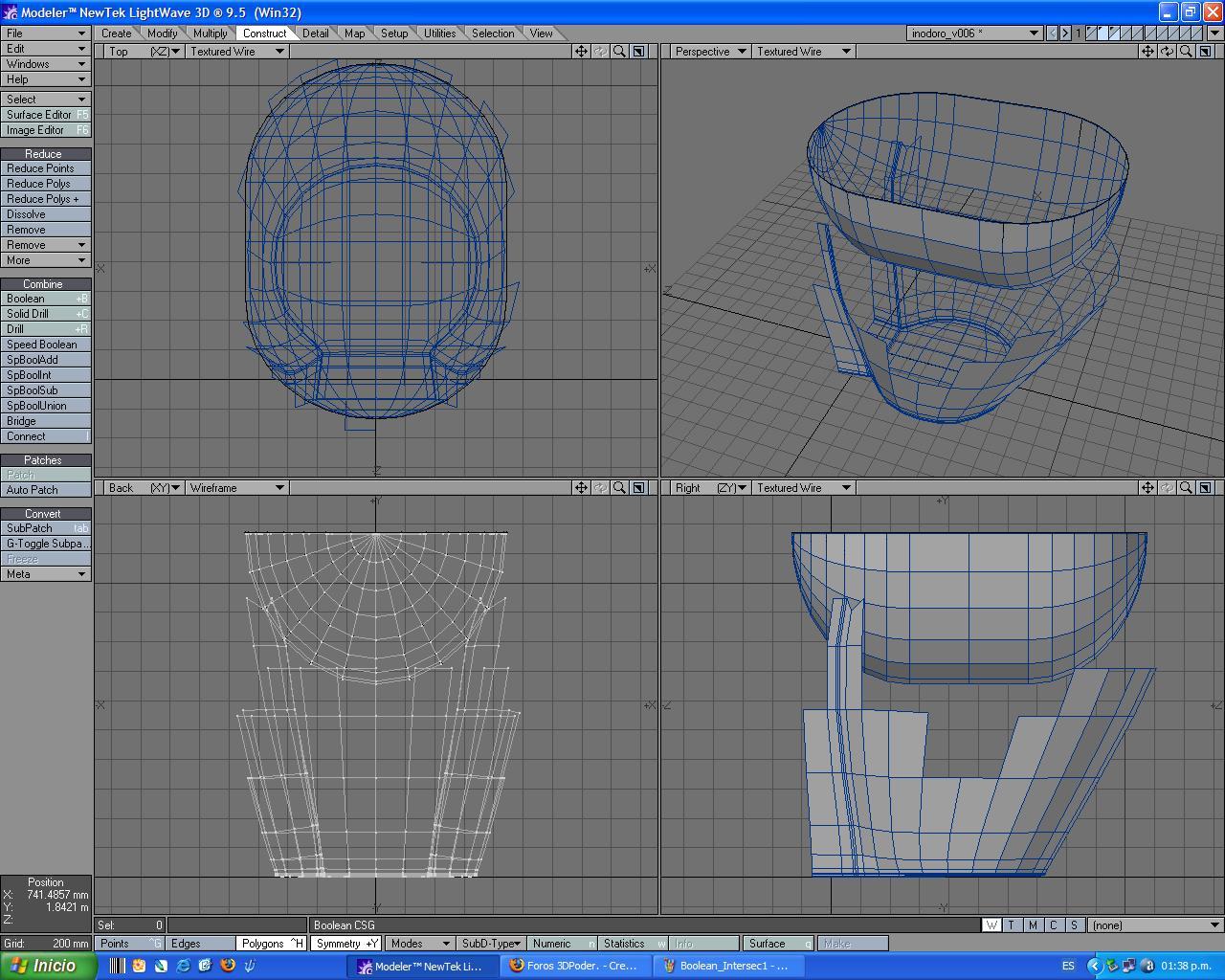Open the Detail tab

coord(315,33)
